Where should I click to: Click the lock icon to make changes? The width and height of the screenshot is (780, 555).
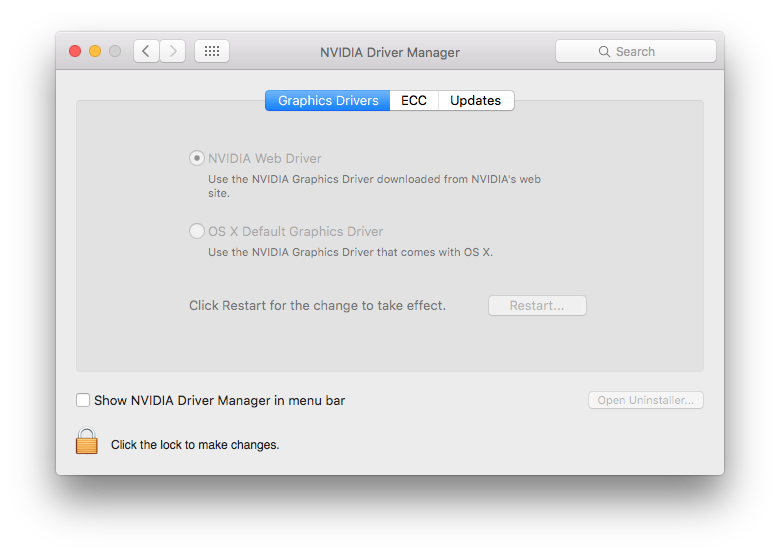coord(87,441)
